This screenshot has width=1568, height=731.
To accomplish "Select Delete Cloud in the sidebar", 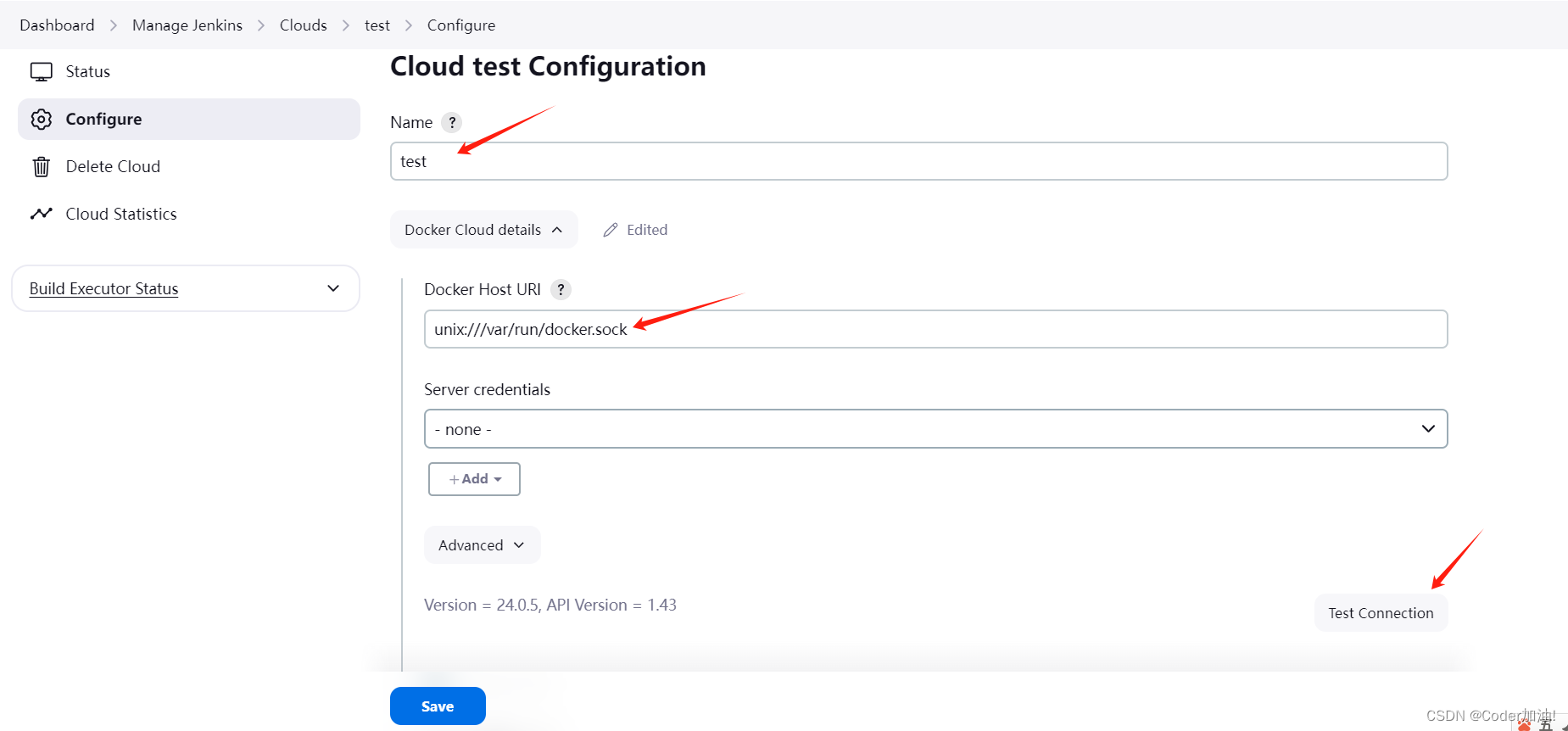I will click(113, 167).
